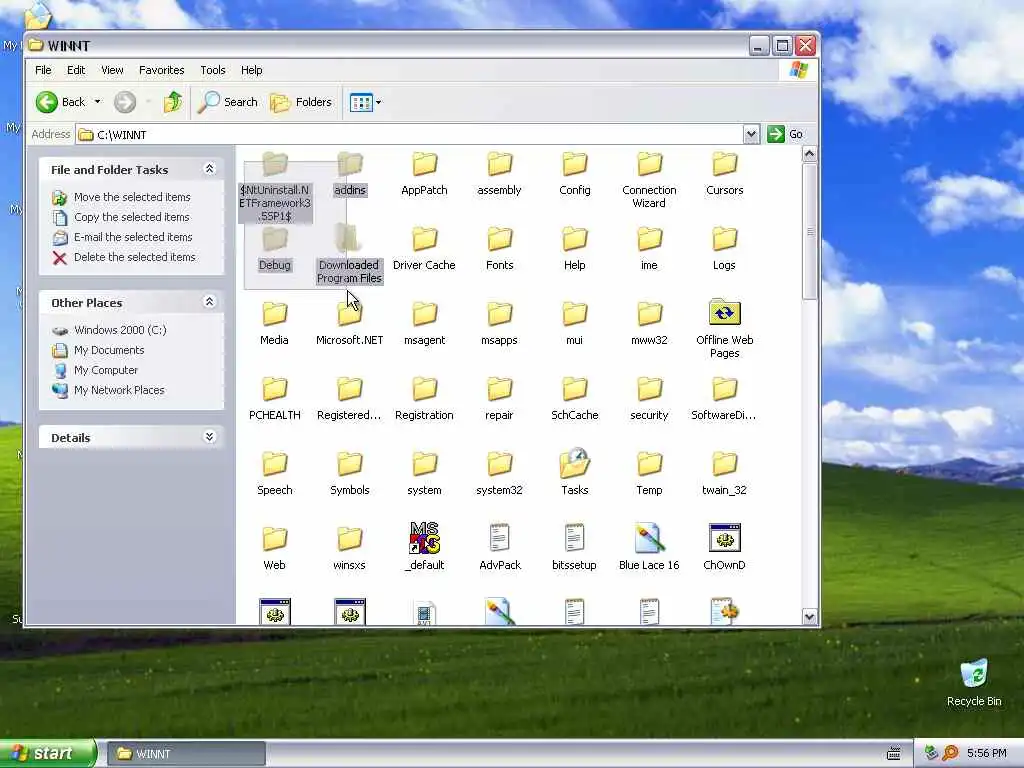Click the search companion tray icon
The width and height of the screenshot is (1024, 768).
[950, 753]
